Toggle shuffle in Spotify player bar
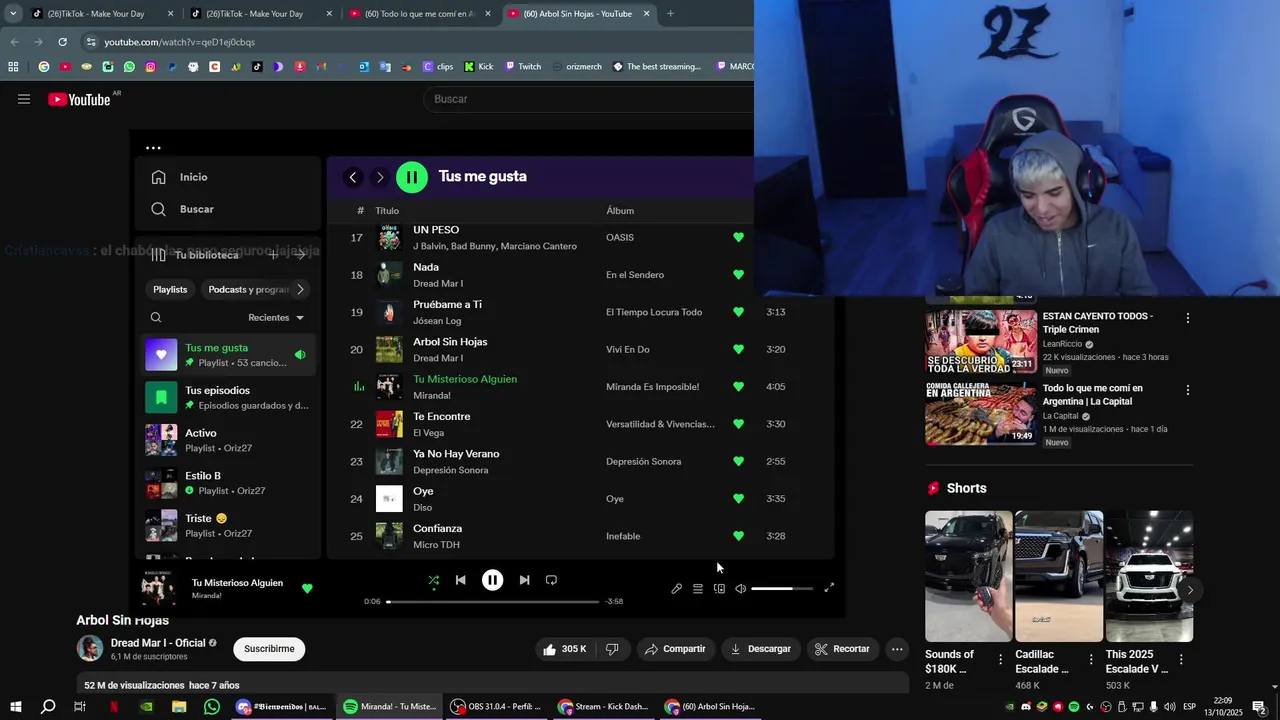1280x720 pixels. point(433,580)
